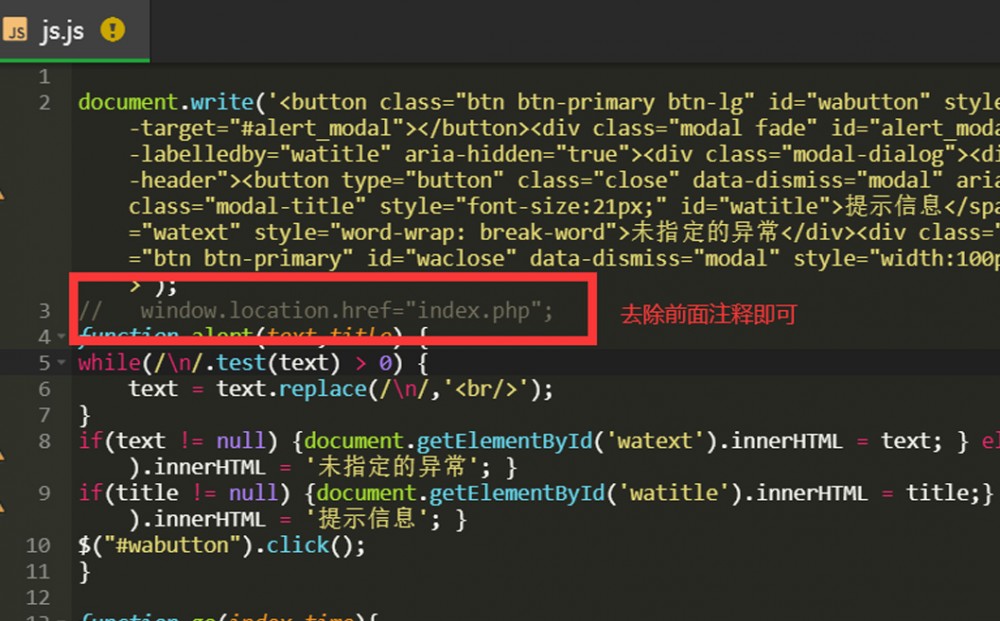This screenshot has height=621, width=1000.
Task: Select line number 10 in the gutter
Action: pyautogui.click(x=38, y=546)
